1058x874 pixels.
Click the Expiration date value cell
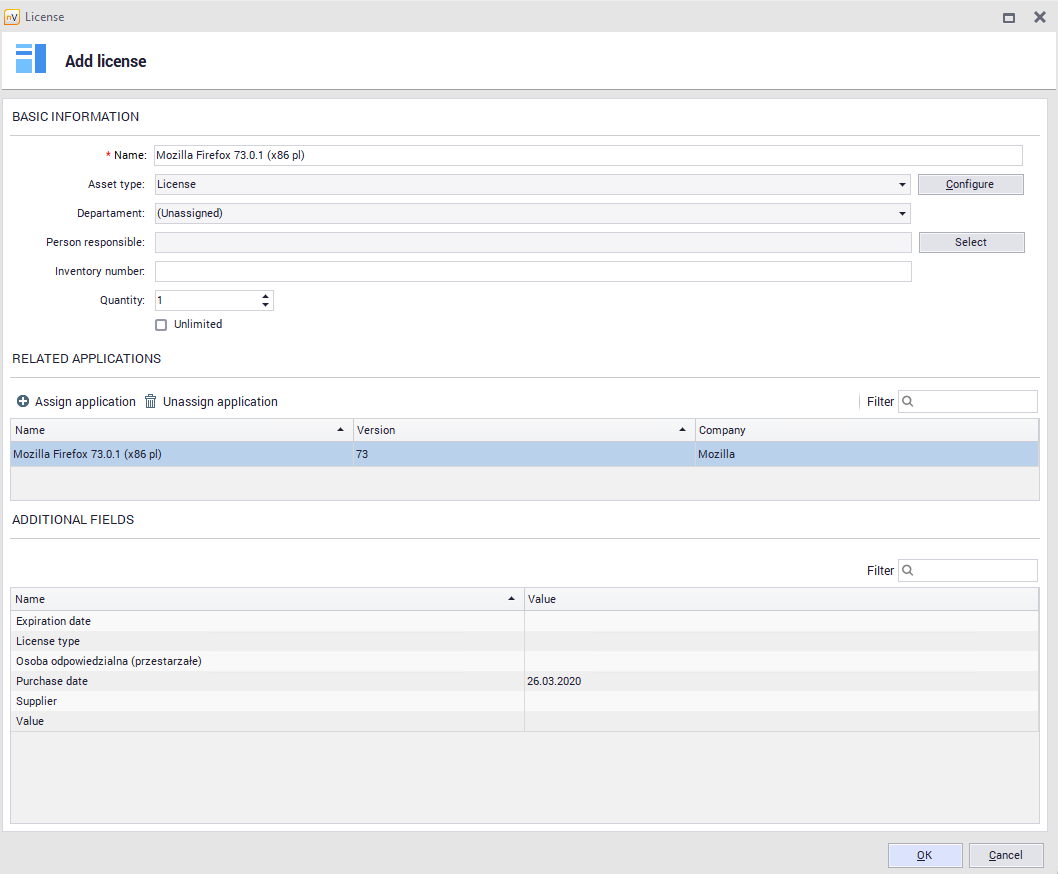[780, 621]
